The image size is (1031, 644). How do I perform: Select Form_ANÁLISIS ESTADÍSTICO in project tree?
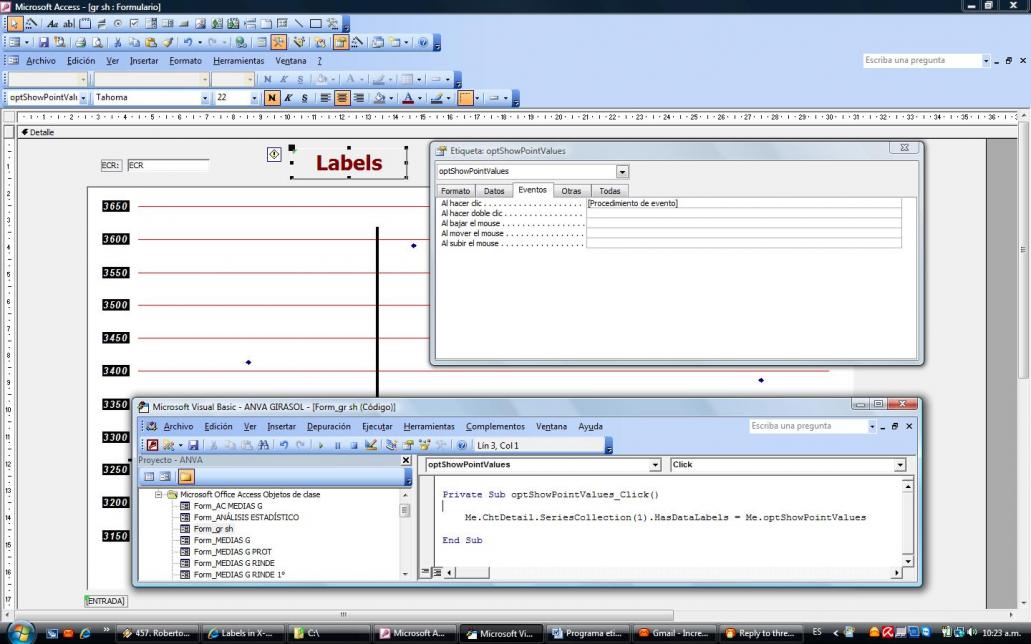click(x=246, y=517)
